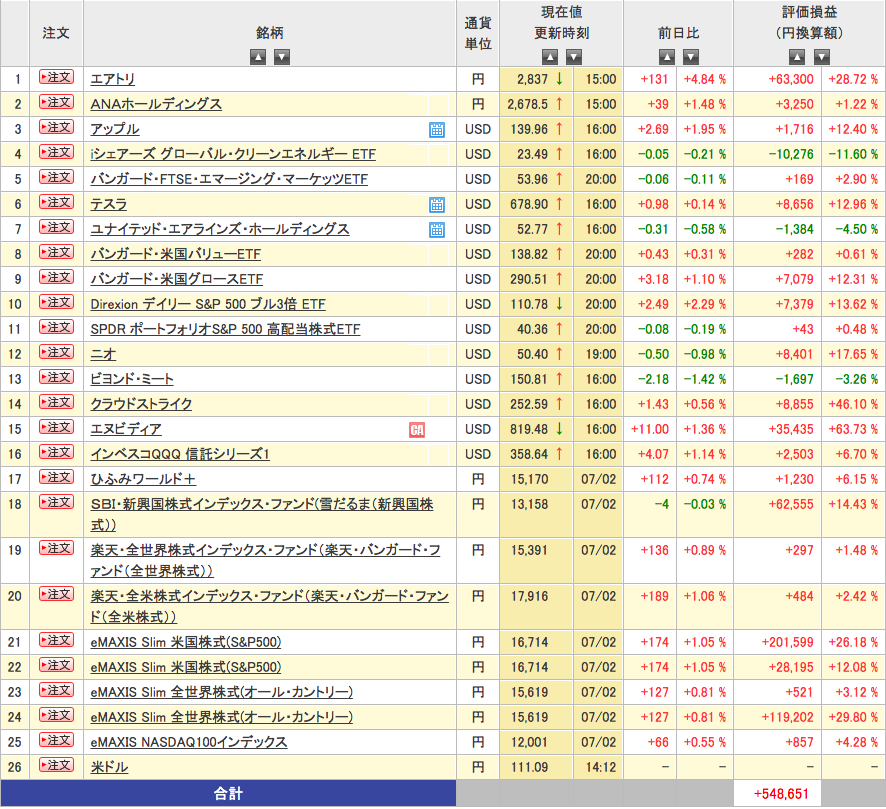Sort 現在値 column ascending arrow

click(x=550, y=57)
